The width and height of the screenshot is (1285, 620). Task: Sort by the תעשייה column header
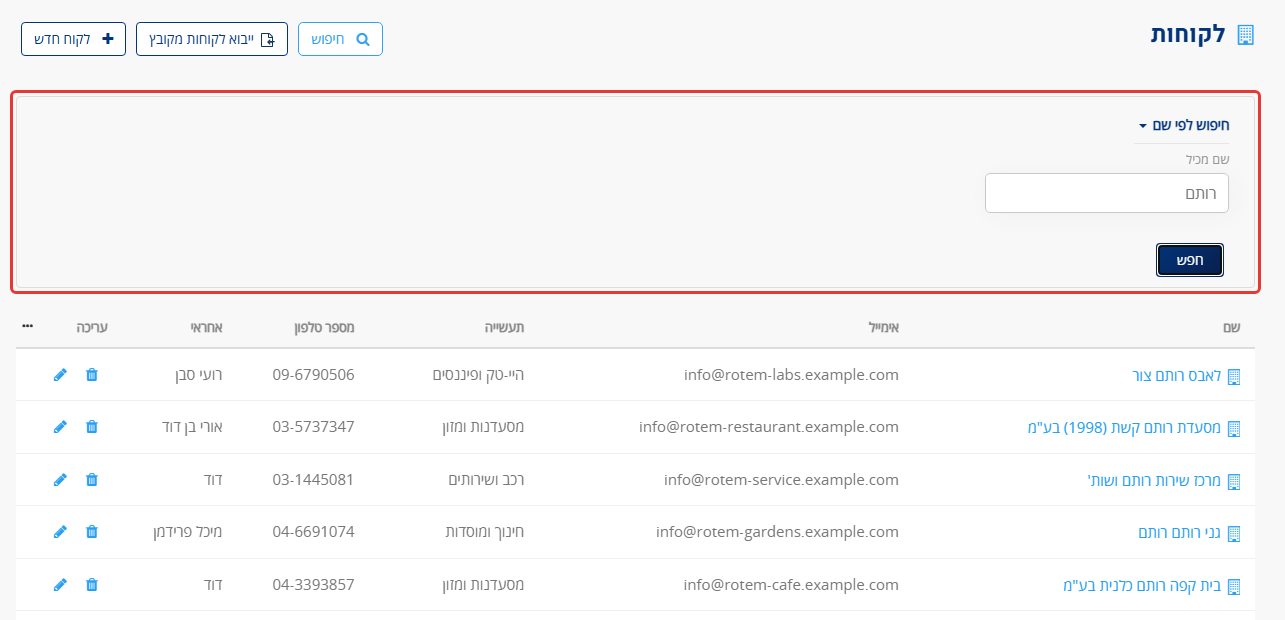505,327
